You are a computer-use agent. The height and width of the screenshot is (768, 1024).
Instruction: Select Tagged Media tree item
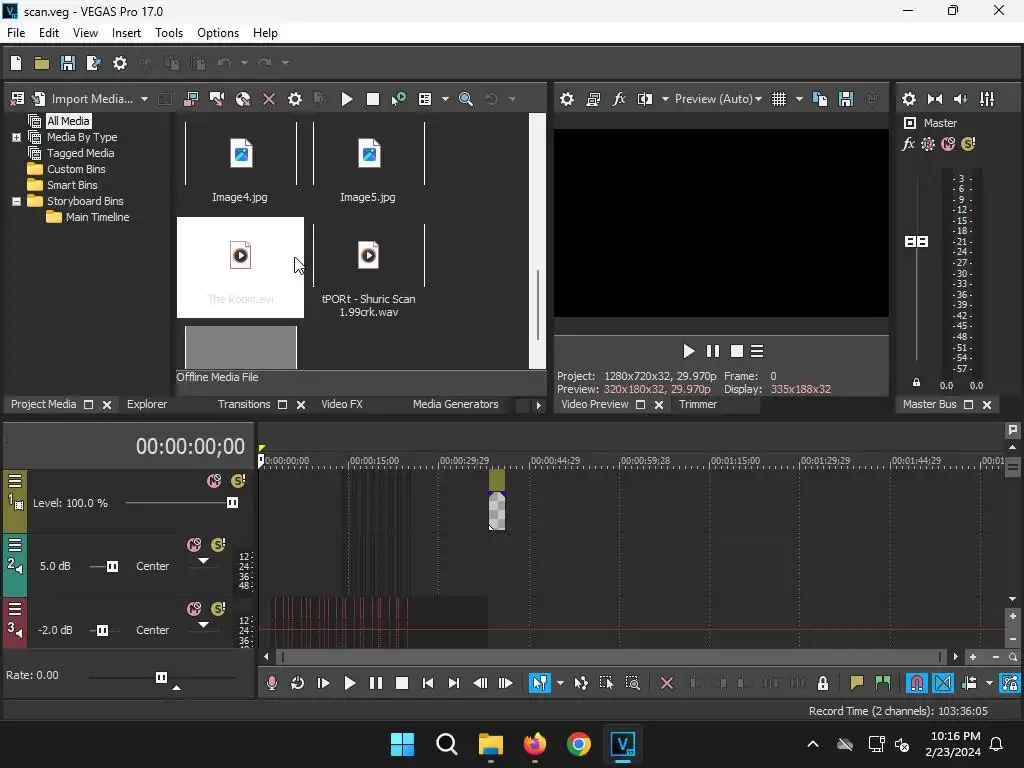(80, 153)
